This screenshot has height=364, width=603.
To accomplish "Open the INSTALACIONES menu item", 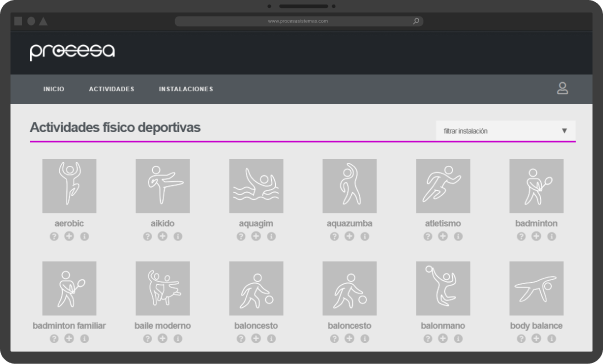I will [x=186, y=89].
